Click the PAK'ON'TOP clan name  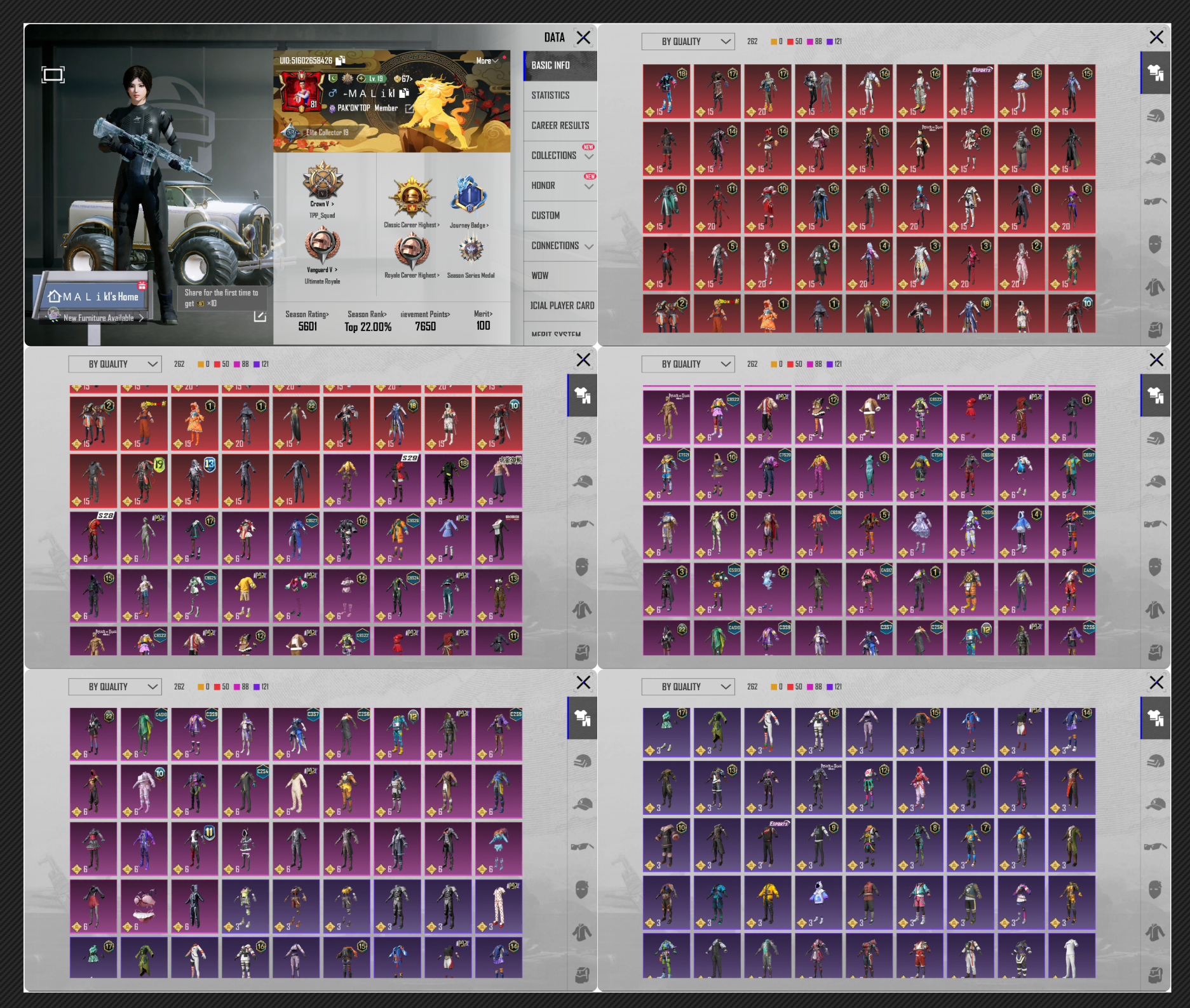point(353,108)
